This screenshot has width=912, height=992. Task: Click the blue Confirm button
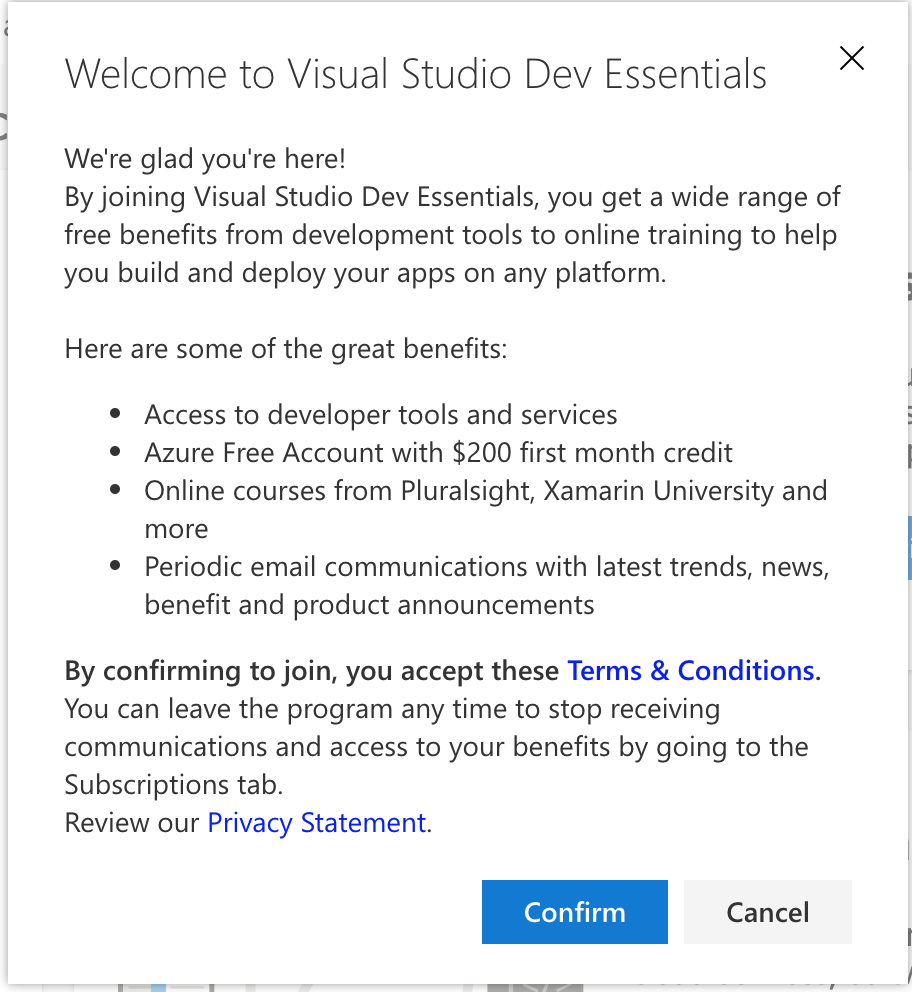click(x=574, y=912)
